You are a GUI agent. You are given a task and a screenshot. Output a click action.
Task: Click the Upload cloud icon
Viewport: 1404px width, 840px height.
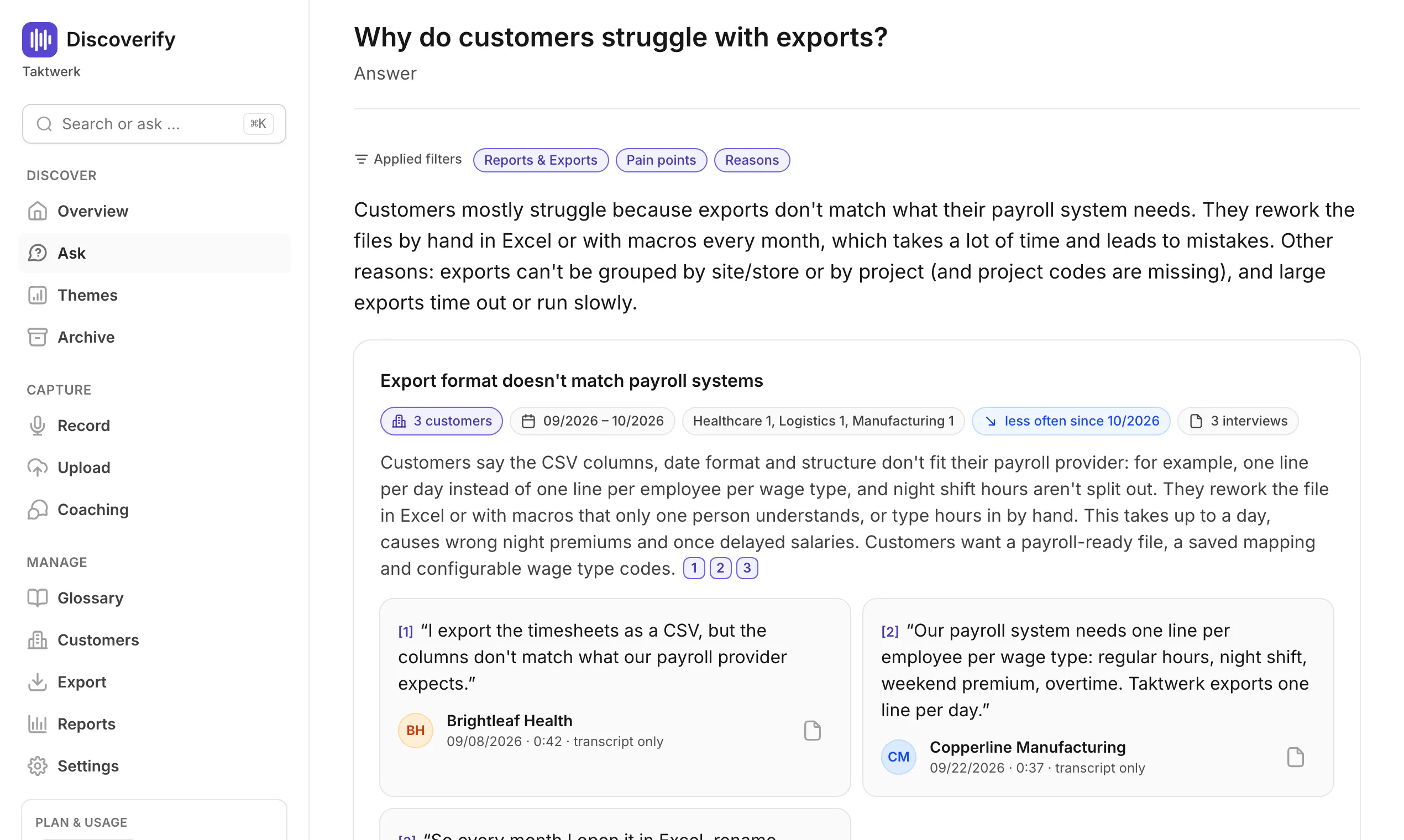(x=38, y=468)
